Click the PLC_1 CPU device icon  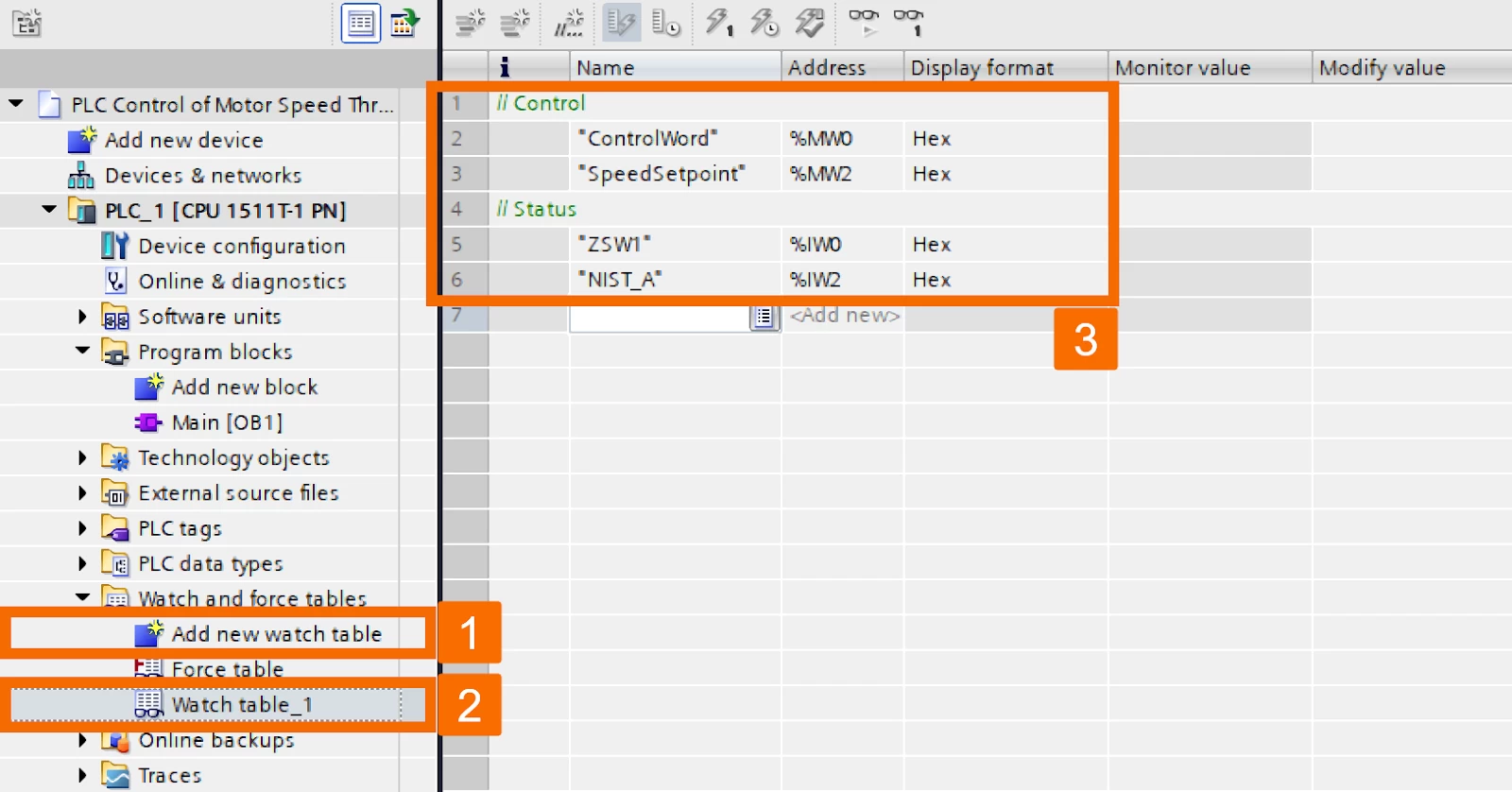(82, 210)
